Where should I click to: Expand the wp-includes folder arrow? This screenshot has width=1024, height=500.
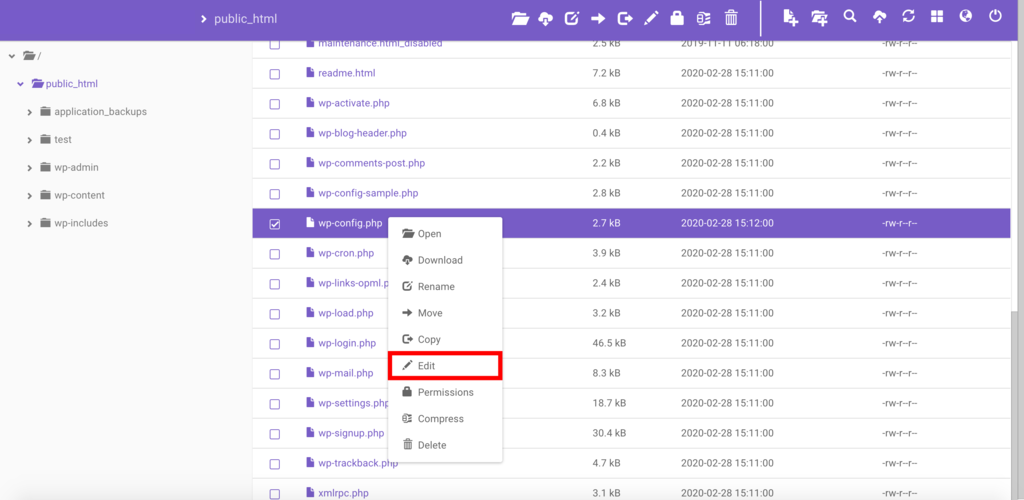30,224
